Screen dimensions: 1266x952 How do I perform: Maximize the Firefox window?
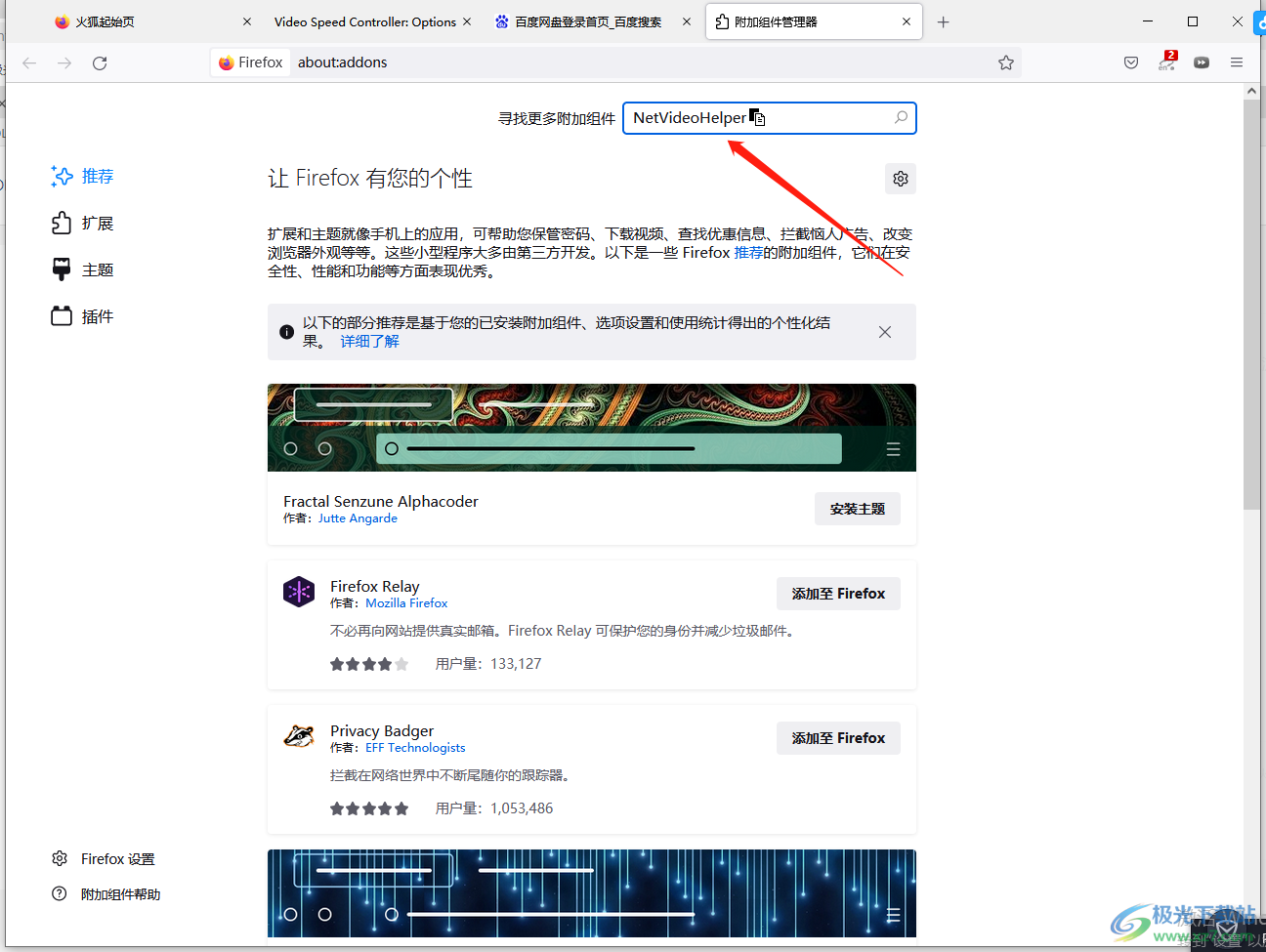tap(1193, 21)
